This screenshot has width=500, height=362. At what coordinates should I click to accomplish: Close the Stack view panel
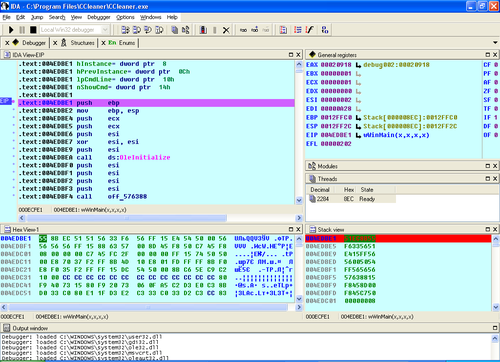coord(495,229)
